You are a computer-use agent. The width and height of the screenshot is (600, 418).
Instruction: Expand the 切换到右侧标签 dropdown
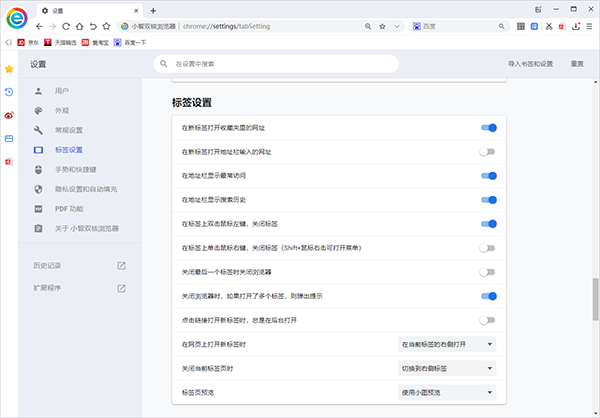446,368
